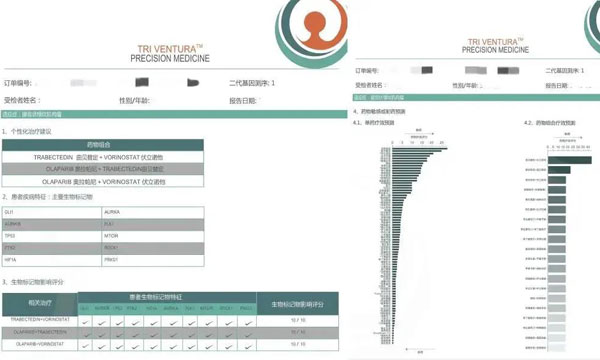Select the TRABECTEDIN + VORINOSTAT combination row
600x360 pixels.
[x=103, y=157]
